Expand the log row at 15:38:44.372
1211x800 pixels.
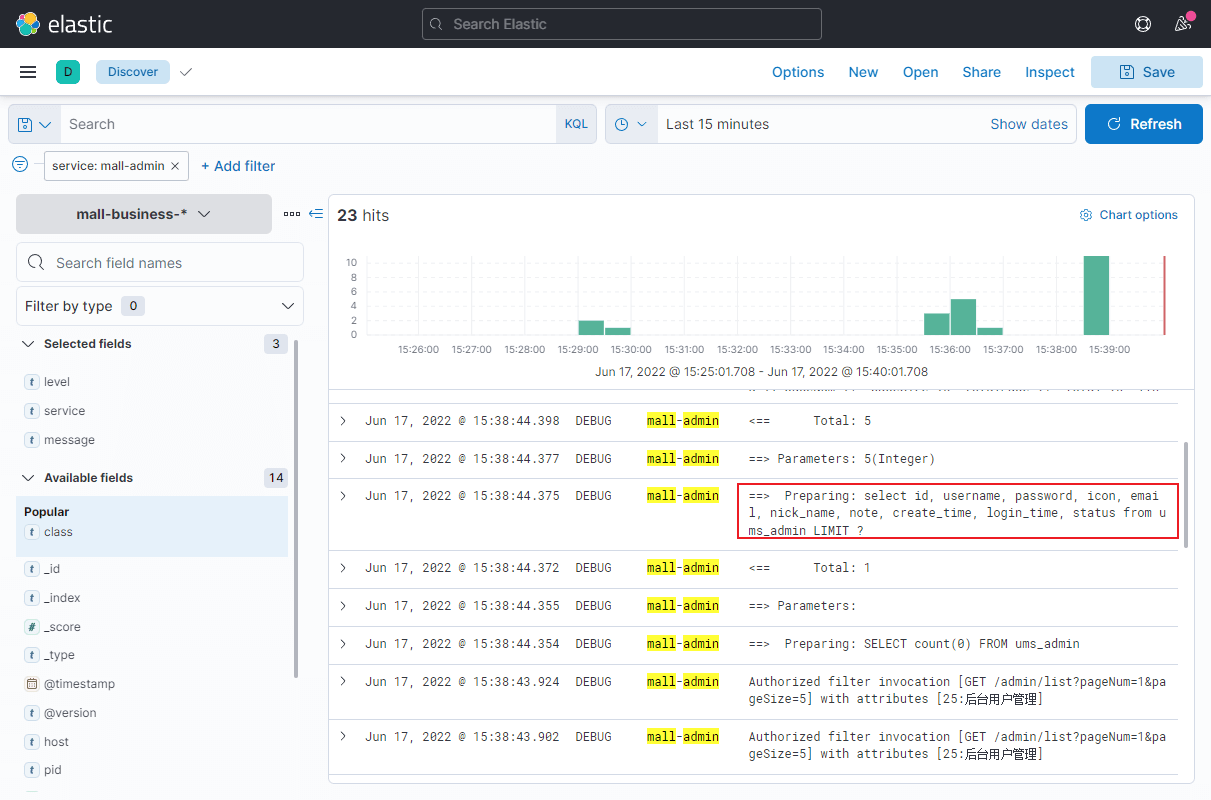[x=343, y=568]
